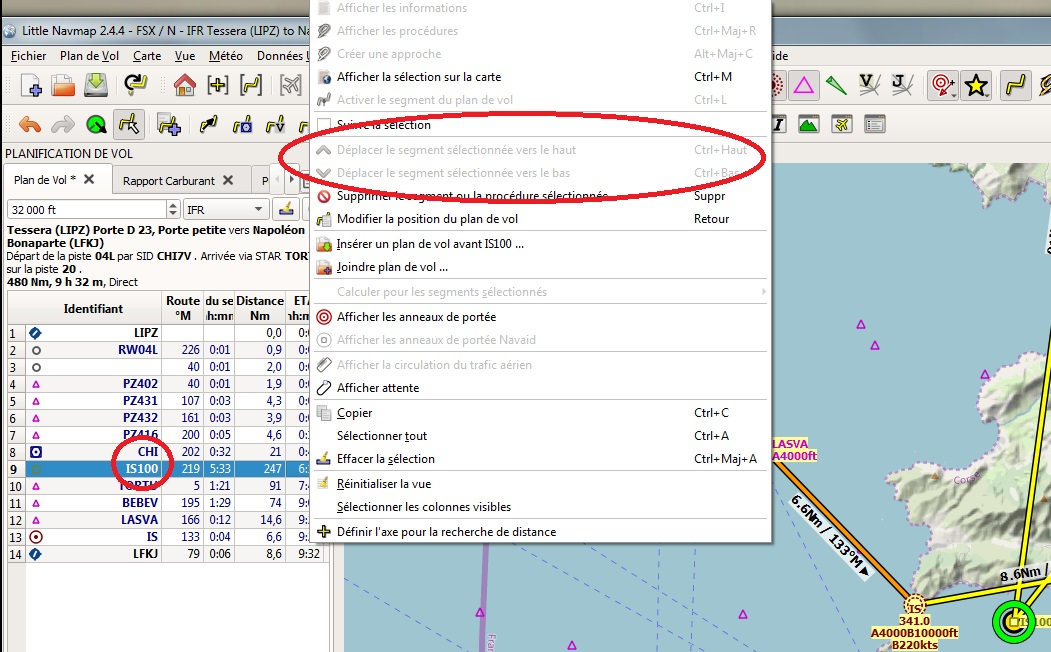Open the Vue menu
The width and height of the screenshot is (1051, 652).
tap(185, 56)
